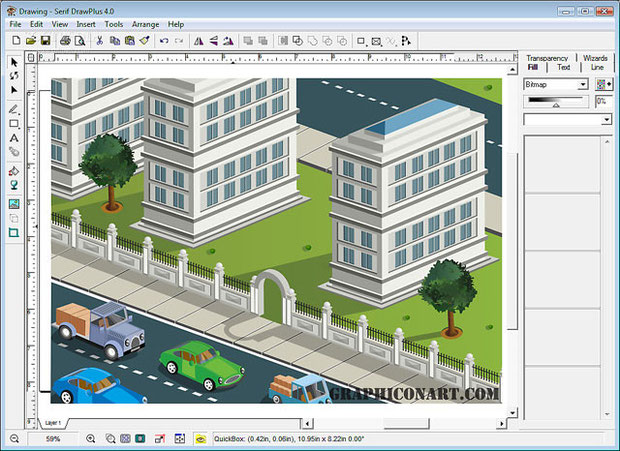Select the Text tool letter A
The image size is (620, 451).
14,138
